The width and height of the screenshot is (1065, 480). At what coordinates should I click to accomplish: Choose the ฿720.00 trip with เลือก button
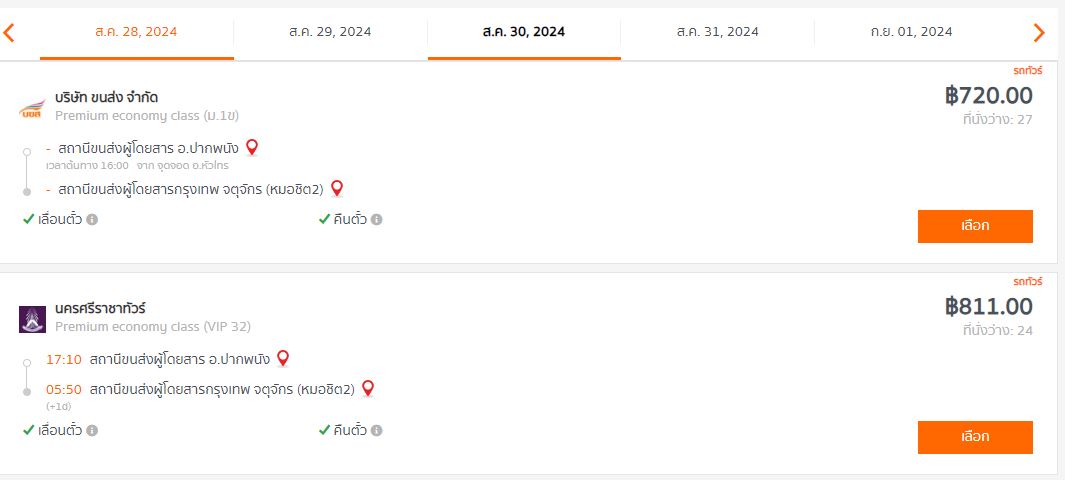(975, 226)
